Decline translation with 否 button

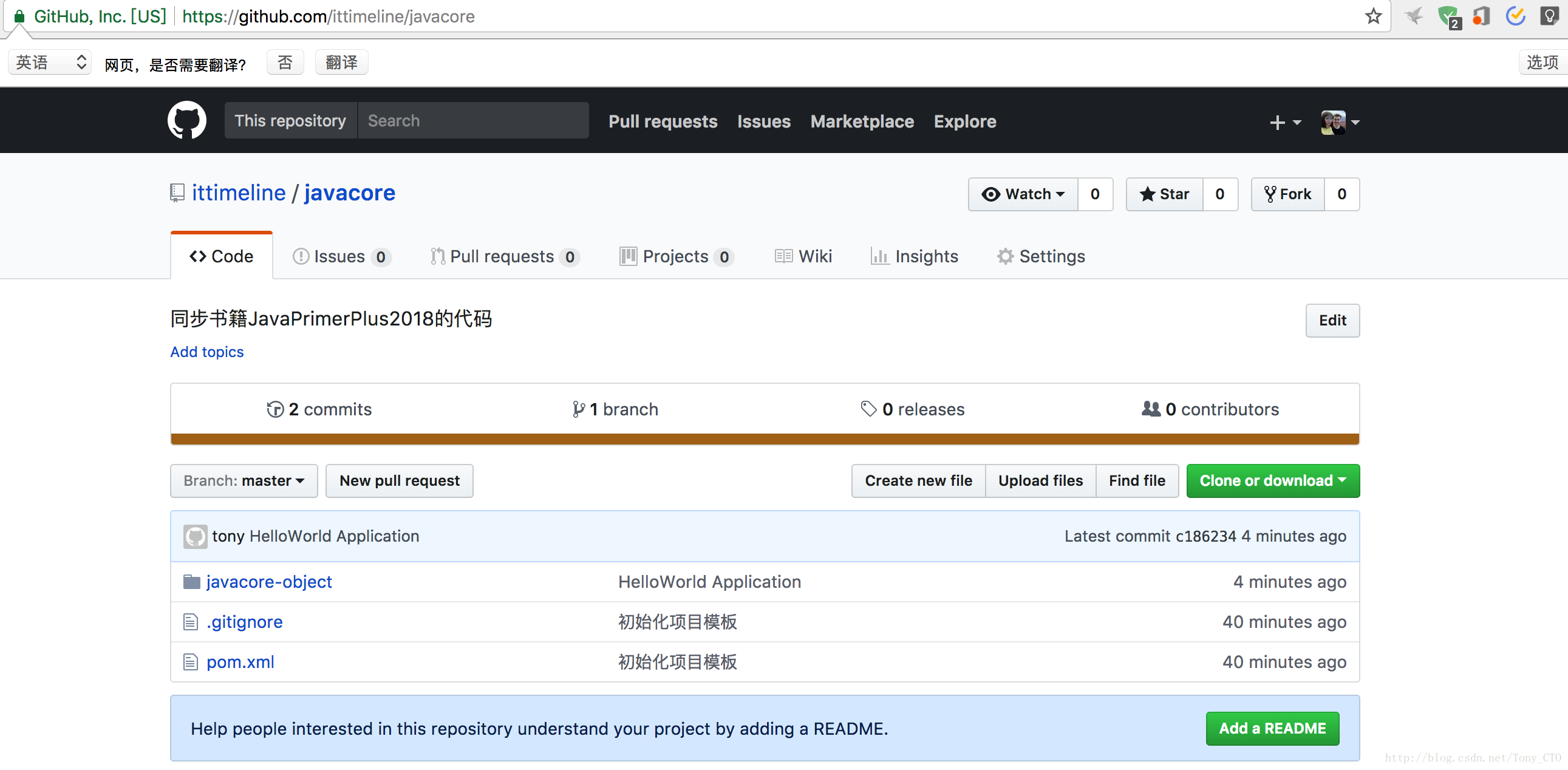tap(285, 62)
